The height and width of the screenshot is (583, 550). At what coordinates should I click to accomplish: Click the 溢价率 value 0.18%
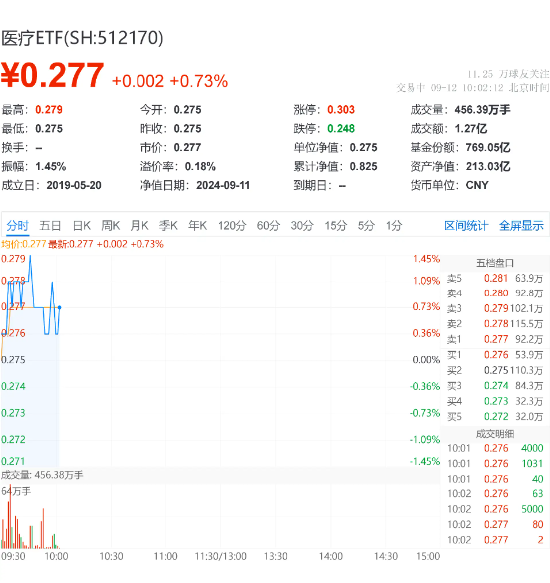[200, 166]
